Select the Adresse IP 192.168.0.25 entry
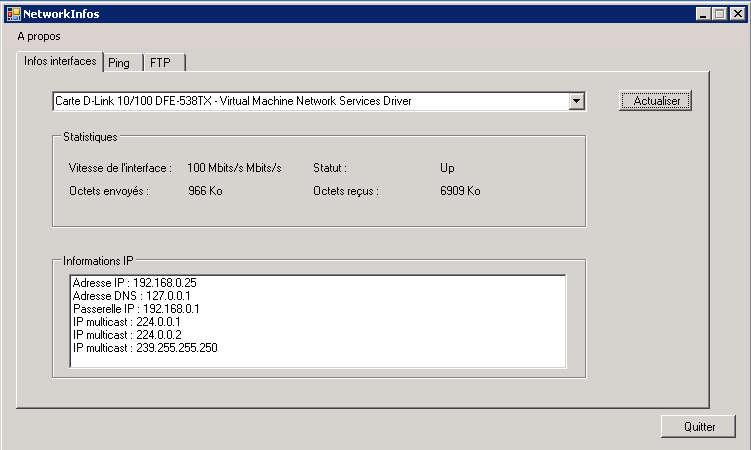The height and width of the screenshot is (450, 751). (134, 283)
